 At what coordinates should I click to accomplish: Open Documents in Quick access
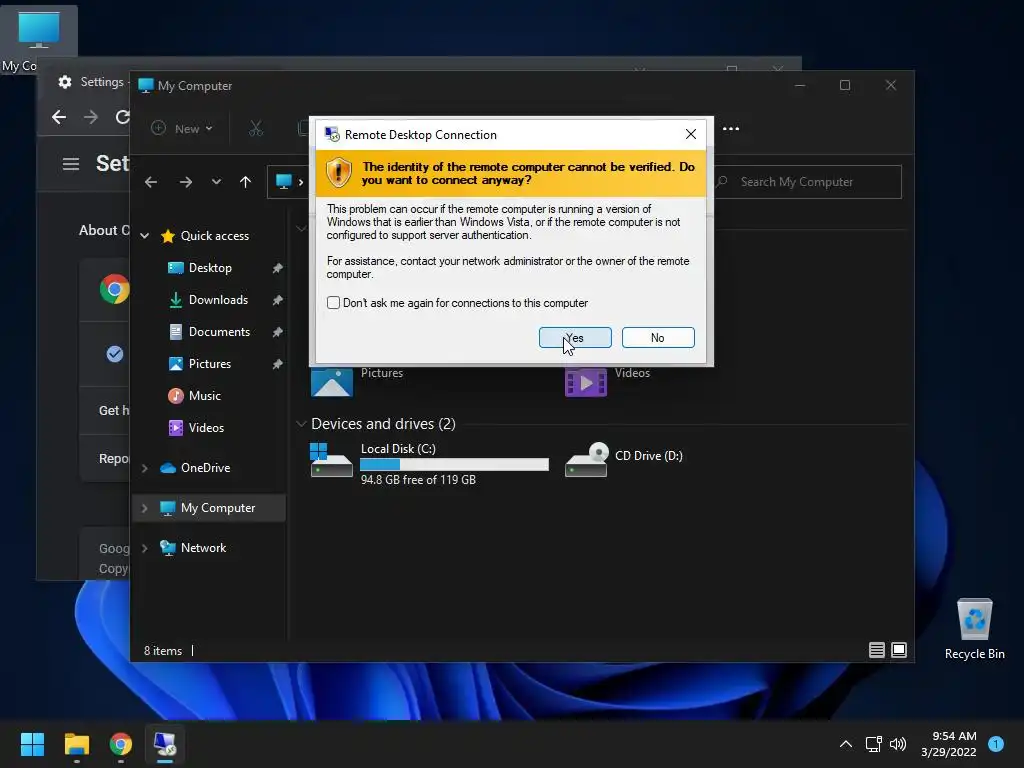[219, 332]
